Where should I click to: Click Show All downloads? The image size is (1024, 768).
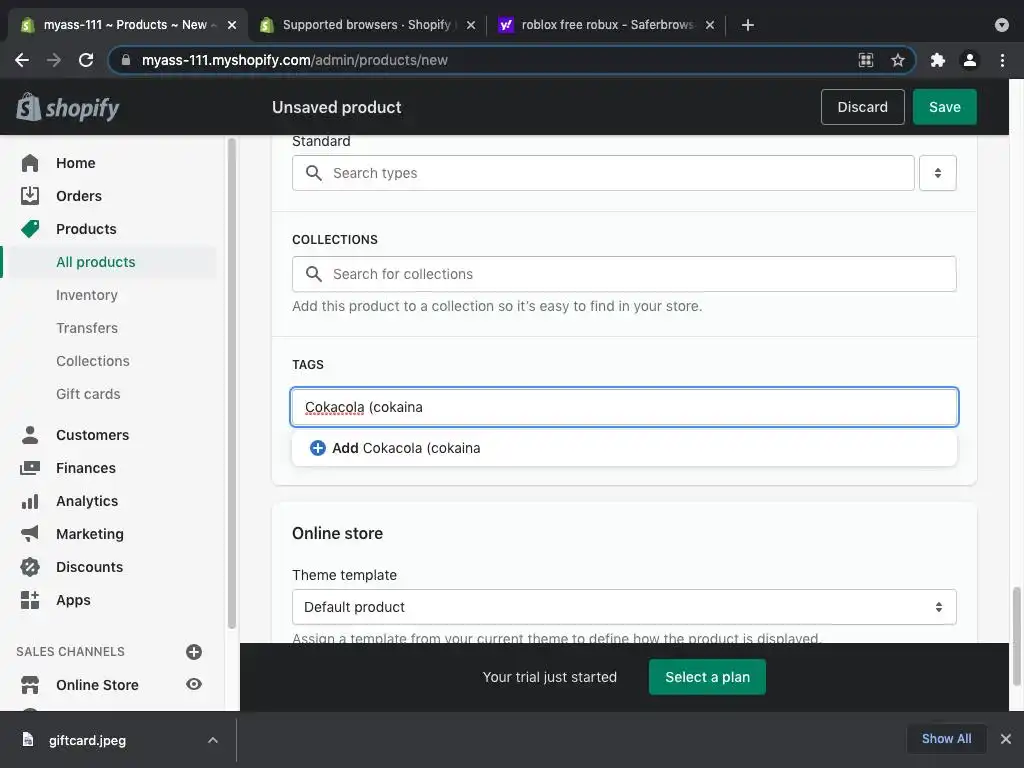click(x=946, y=739)
